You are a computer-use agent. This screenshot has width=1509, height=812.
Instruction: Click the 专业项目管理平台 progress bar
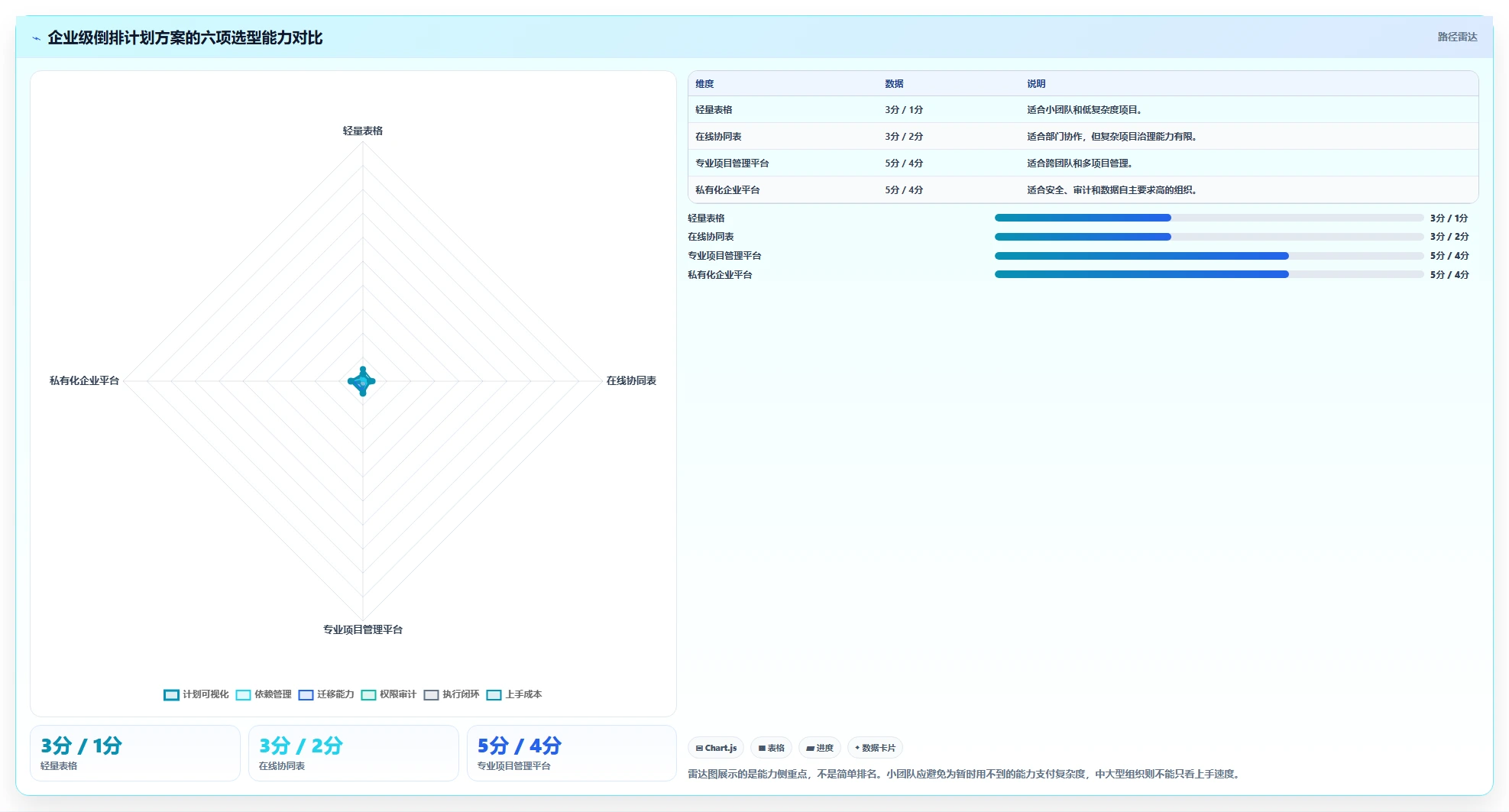click(x=1209, y=256)
